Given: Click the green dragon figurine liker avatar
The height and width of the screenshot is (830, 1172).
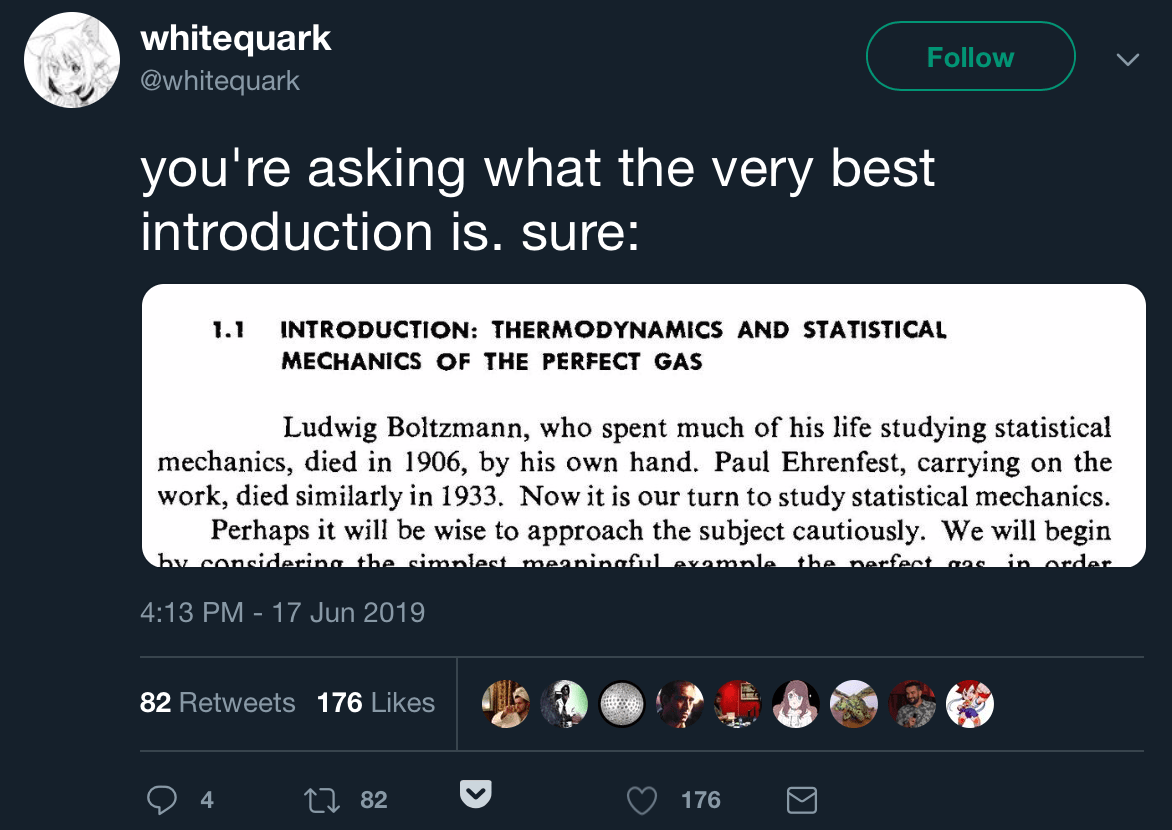Looking at the screenshot, I should [854, 704].
